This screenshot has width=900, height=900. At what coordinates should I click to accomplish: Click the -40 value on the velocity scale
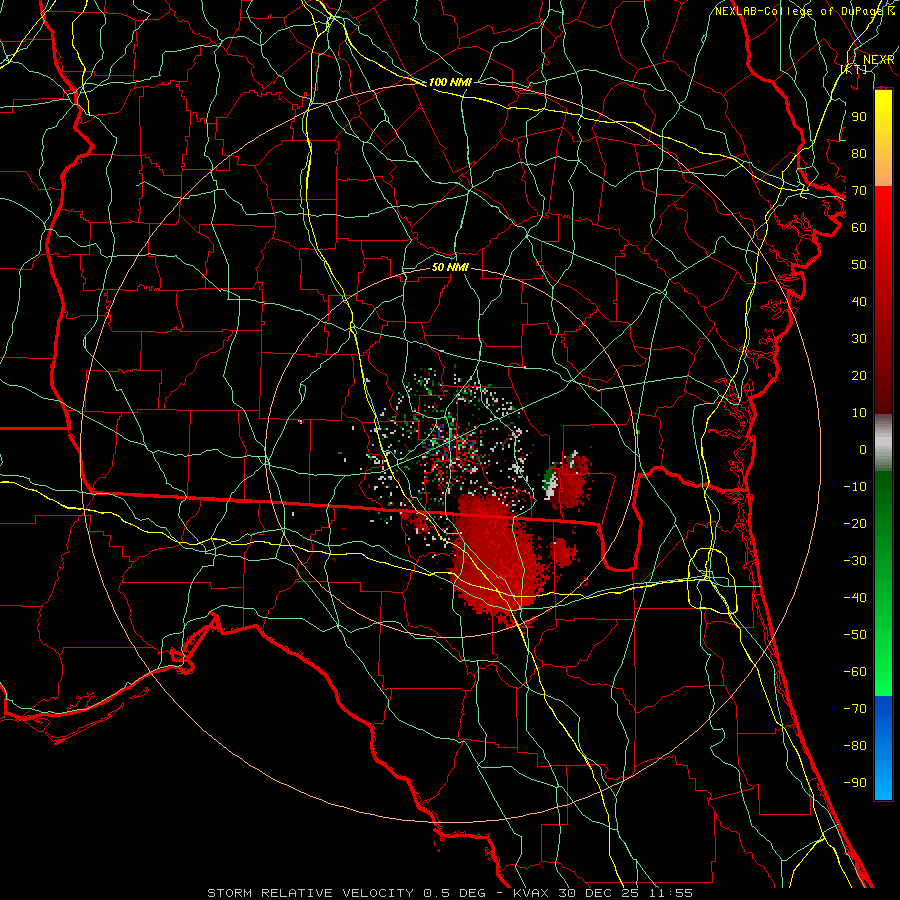[855, 598]
